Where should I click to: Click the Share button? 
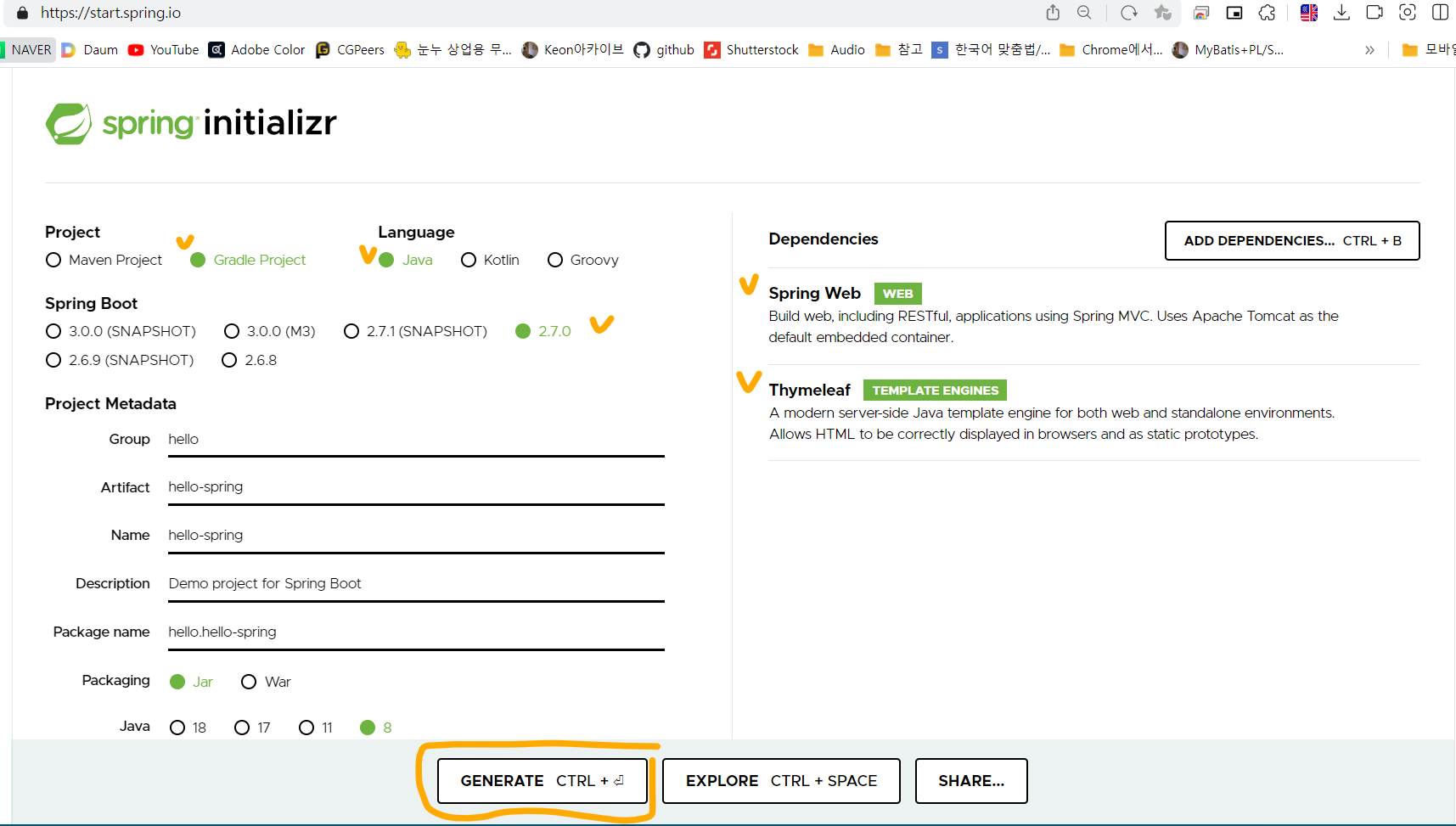pos(971,781)
